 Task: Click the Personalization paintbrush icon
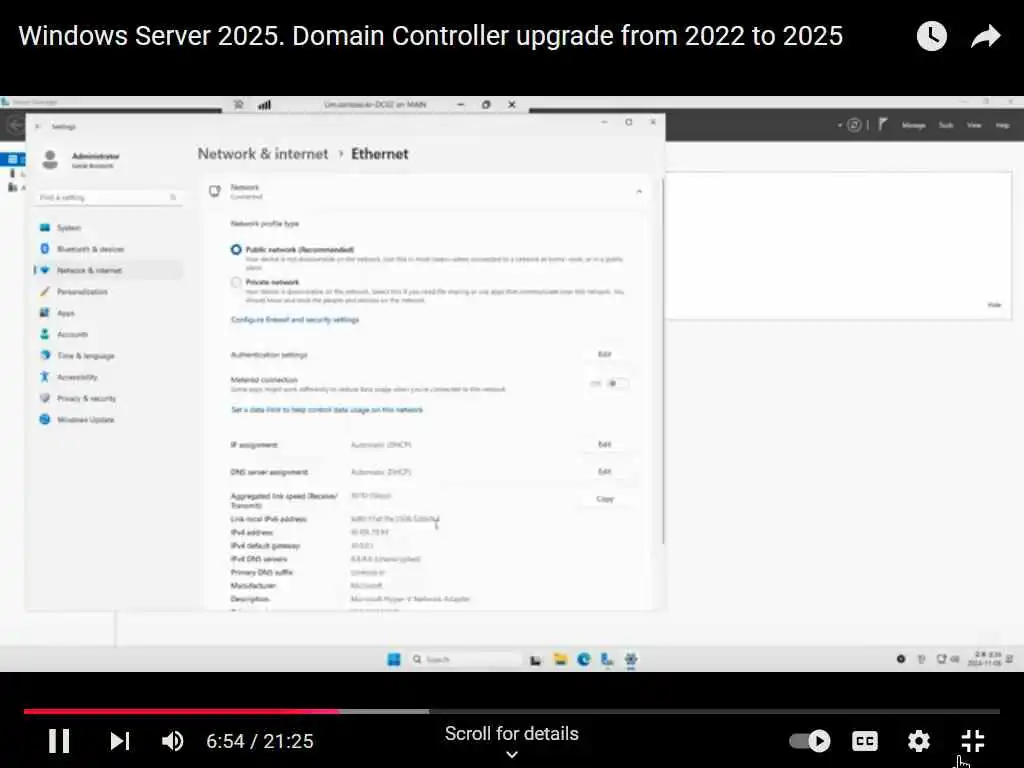click(x=44, y=292)
